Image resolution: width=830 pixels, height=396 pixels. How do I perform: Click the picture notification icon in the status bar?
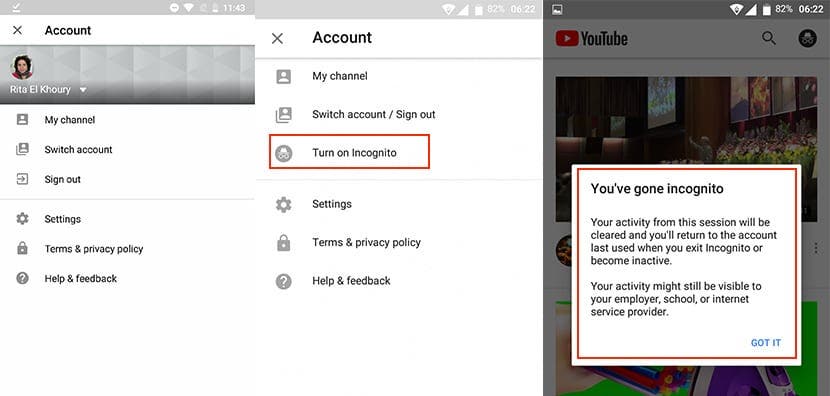tap(557, 10)
